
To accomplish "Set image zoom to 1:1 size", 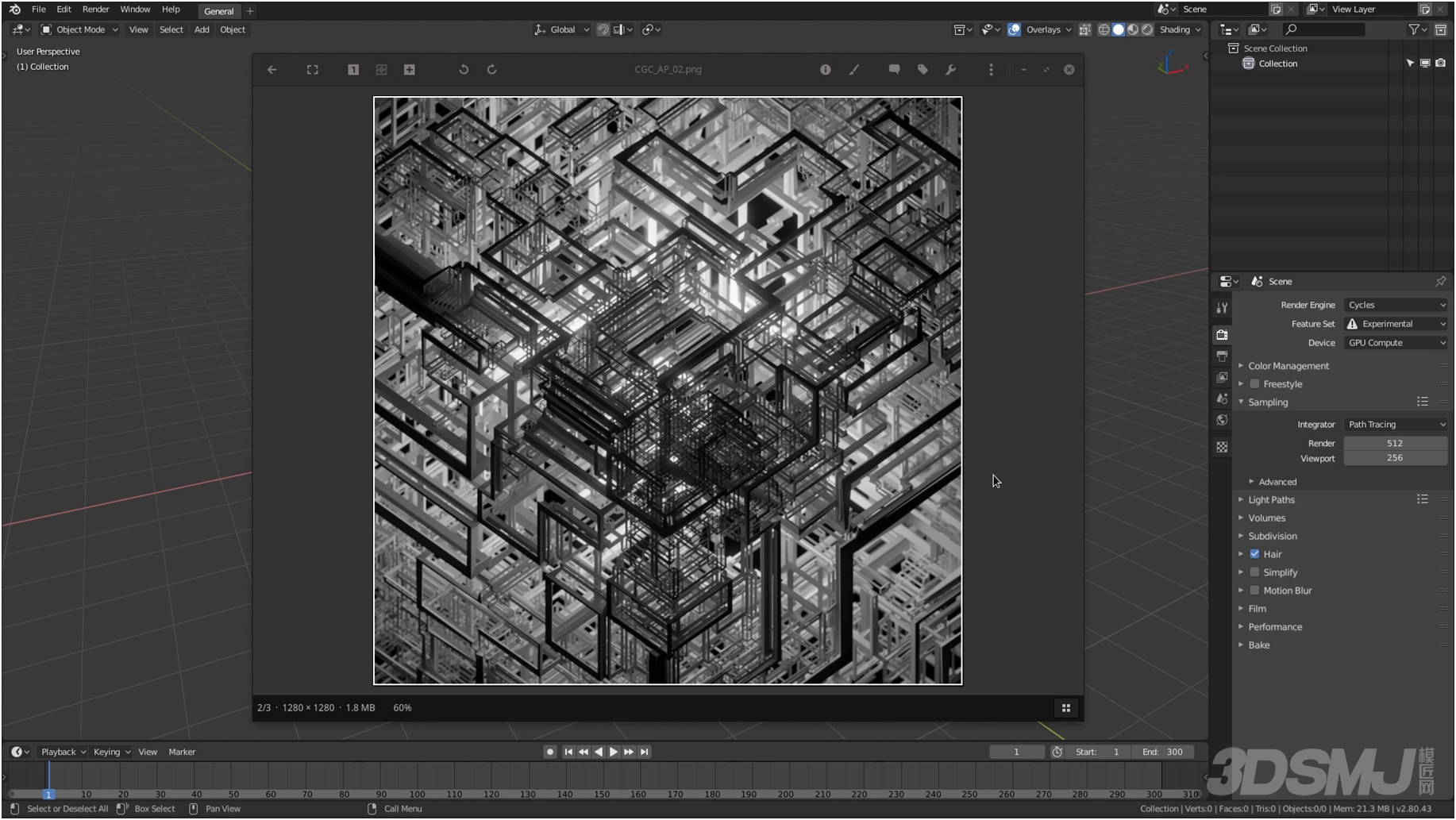I will click(353, 70).
